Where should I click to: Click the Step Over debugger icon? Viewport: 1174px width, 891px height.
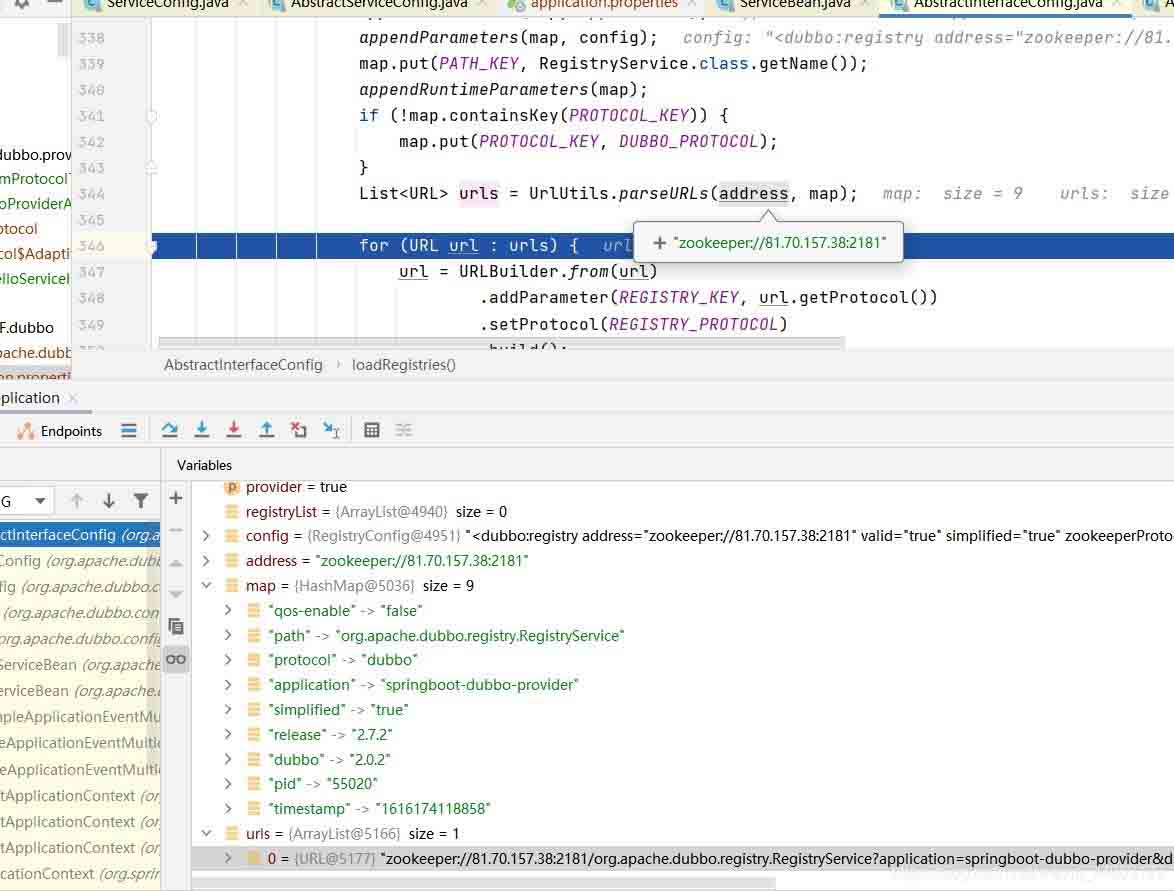[169, 430]
